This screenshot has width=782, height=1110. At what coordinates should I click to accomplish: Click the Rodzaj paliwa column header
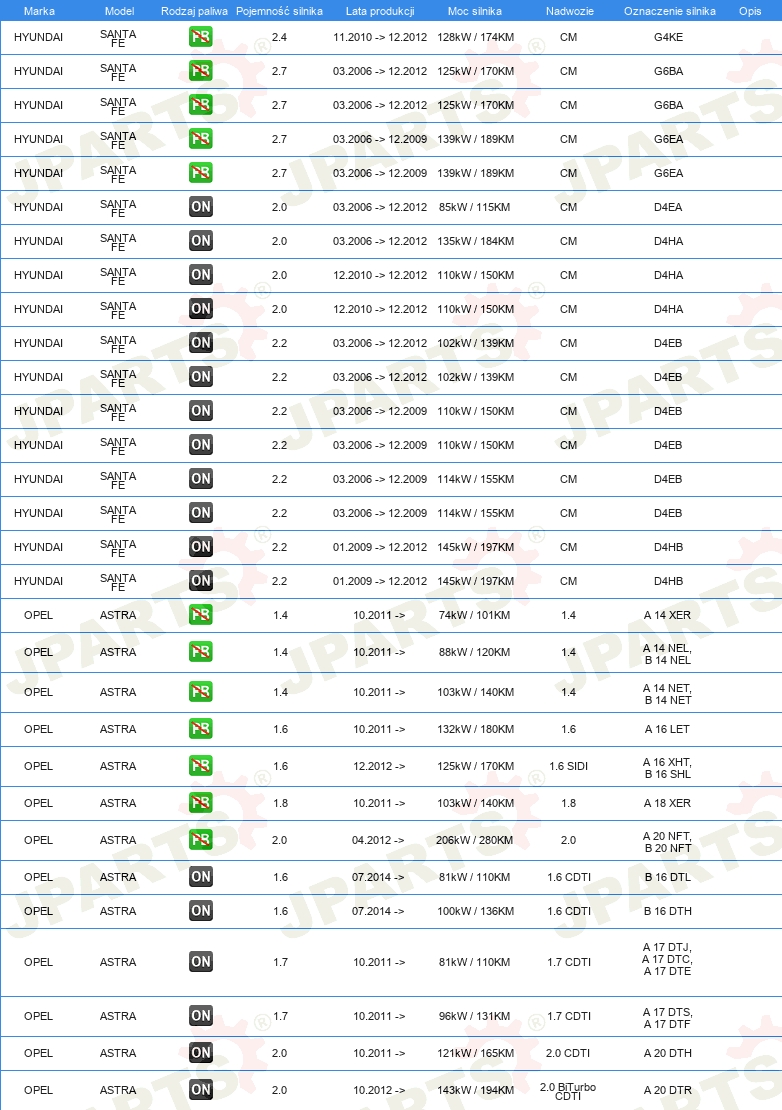[195, 11]
